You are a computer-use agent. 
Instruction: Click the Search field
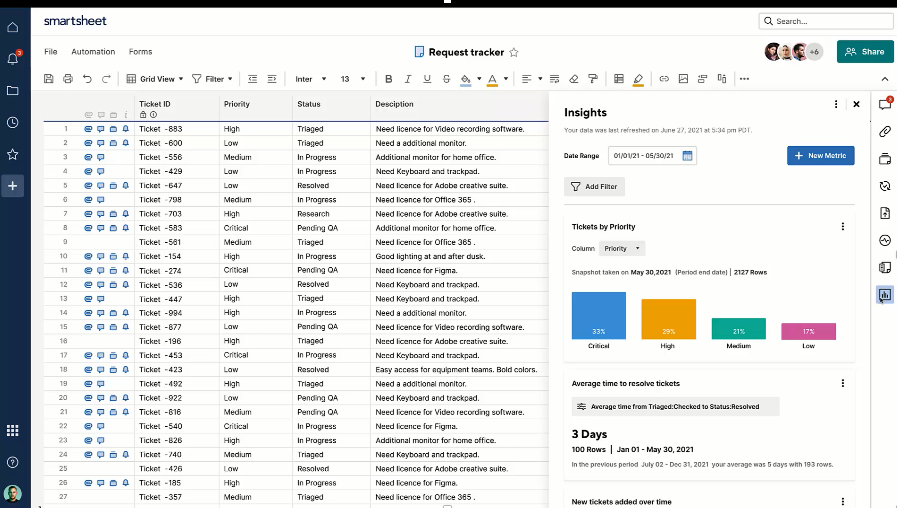pyautogui.click(x=825, y=21)
